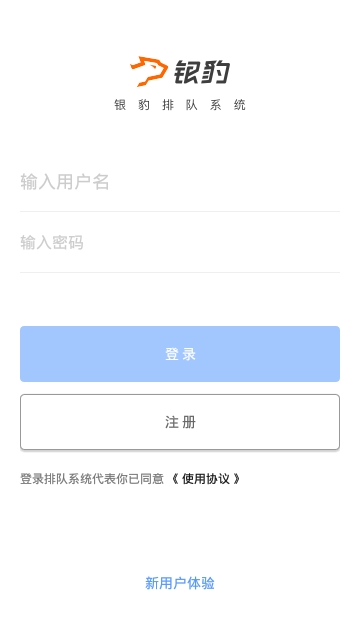Click the 豹 character in the subtitle

click(x=144, y=105)
